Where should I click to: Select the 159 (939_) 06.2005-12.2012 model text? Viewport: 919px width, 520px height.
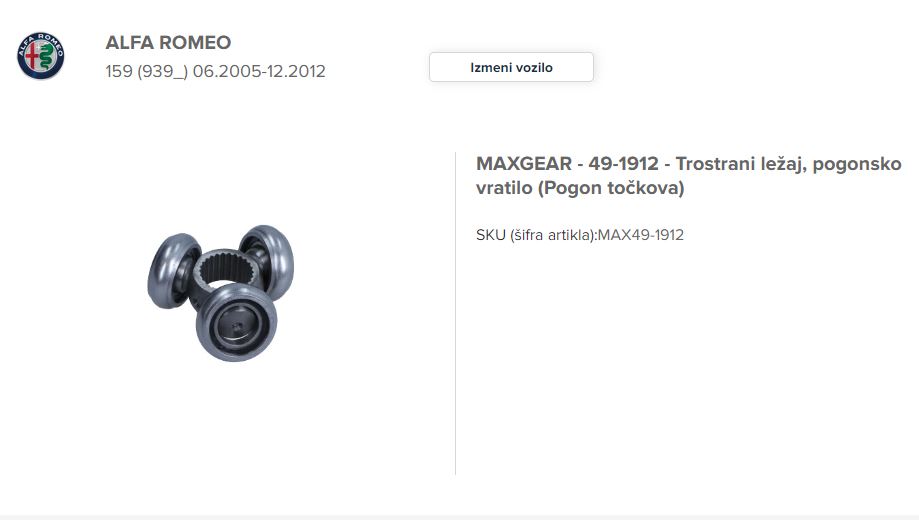215,71
